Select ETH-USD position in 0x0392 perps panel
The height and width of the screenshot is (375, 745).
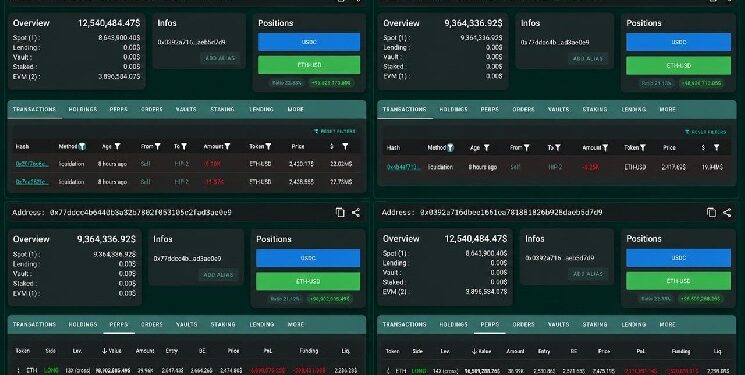678,281
